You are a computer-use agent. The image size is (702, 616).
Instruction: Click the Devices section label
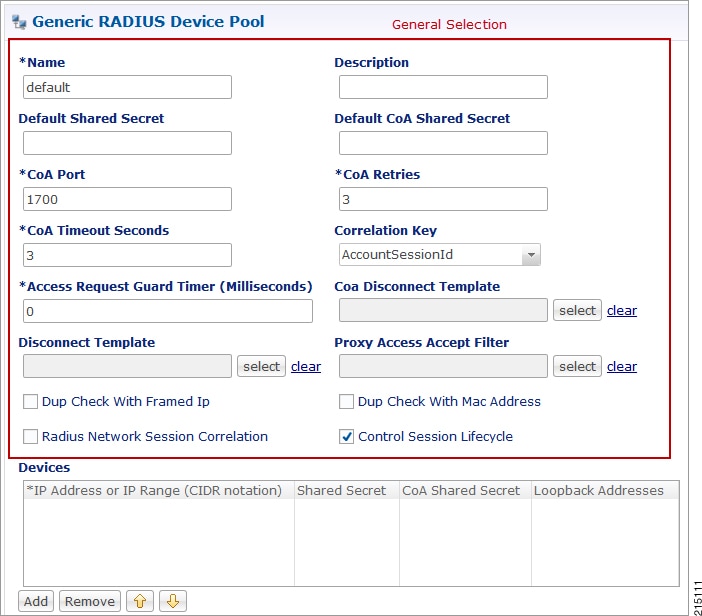pyautogui.click(x=44, y=467)
